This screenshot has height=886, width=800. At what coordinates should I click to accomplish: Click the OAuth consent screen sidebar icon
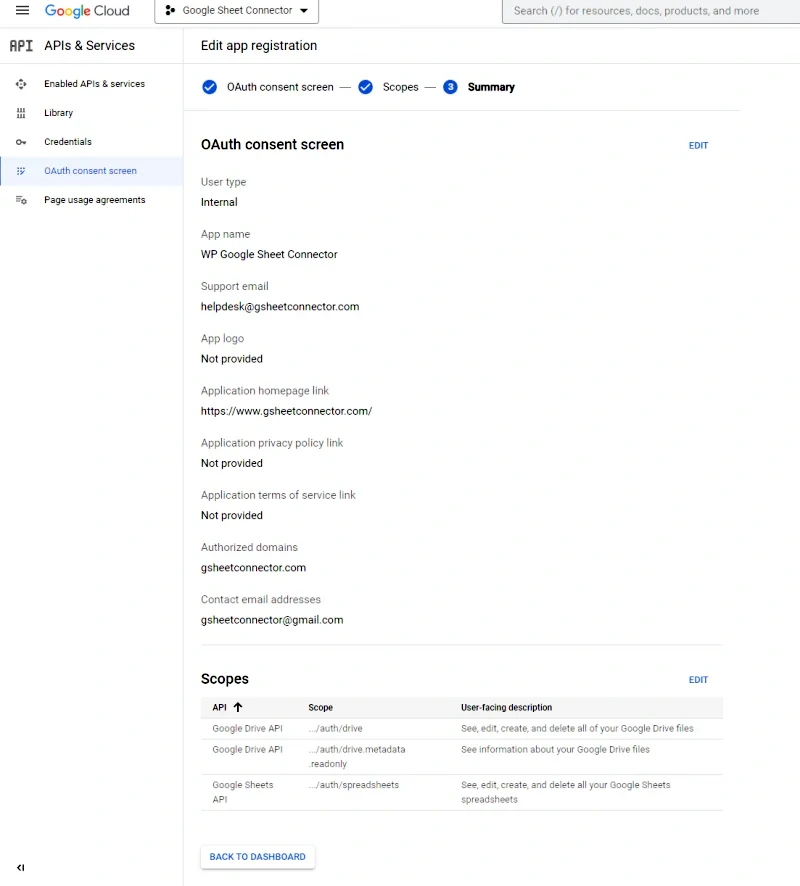(x=21, y=171)
